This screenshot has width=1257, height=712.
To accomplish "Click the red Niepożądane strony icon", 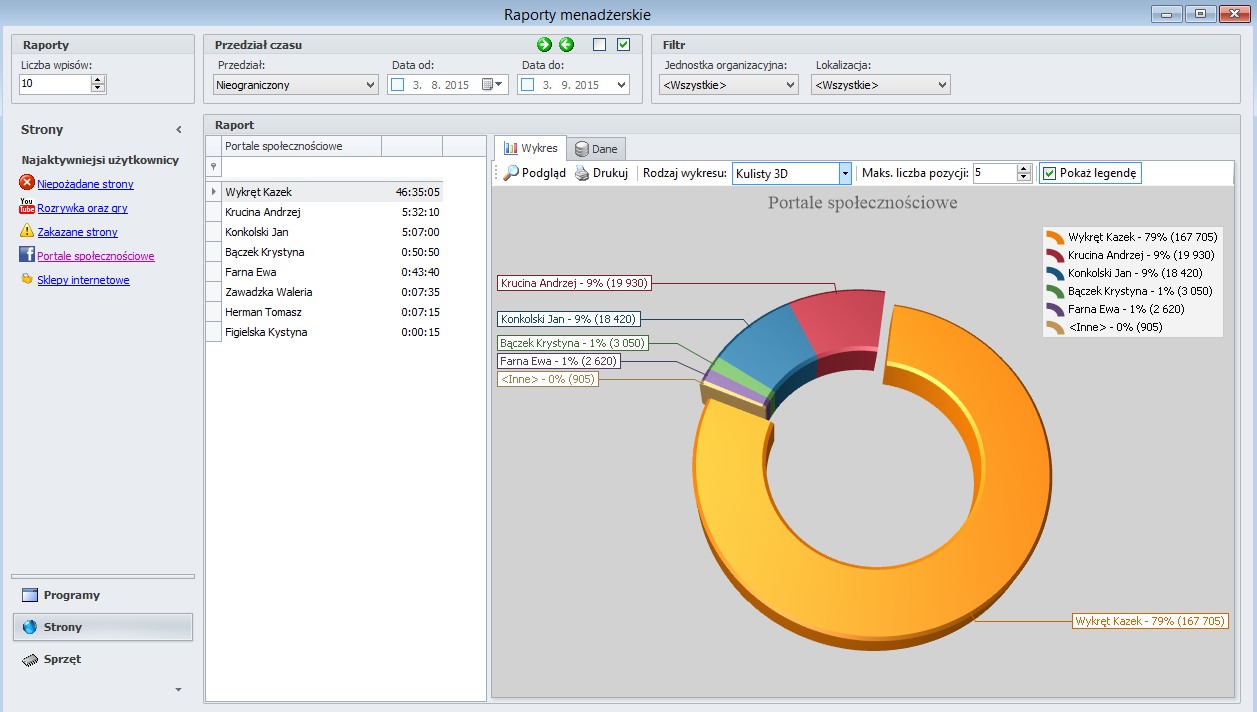I will [27, 183].
